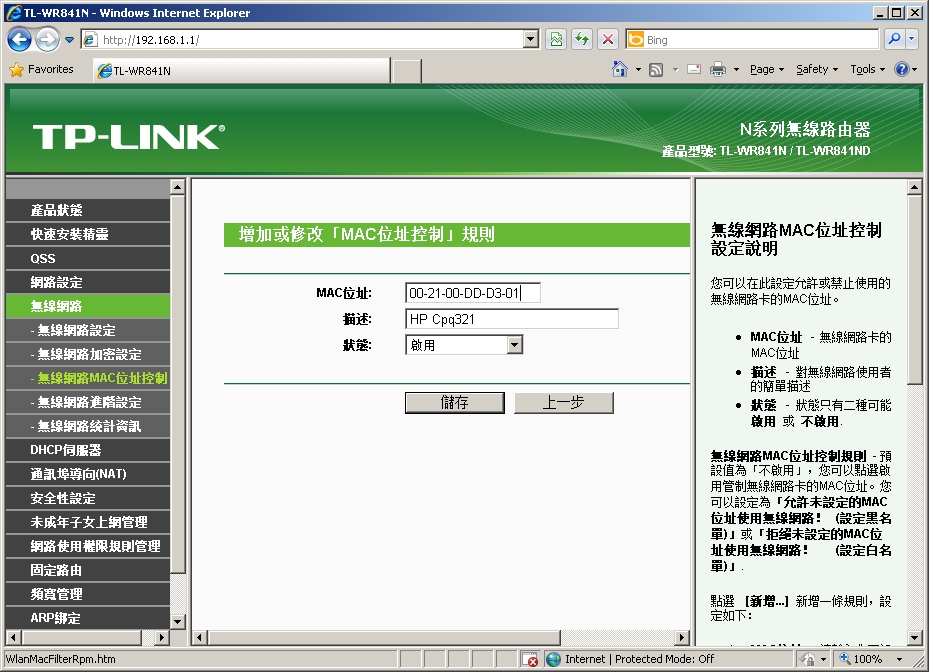The height and width of the screenshot is (672, 929).
Task: Open 無線網路進階設定 submenu link
Action: [88, 402]
